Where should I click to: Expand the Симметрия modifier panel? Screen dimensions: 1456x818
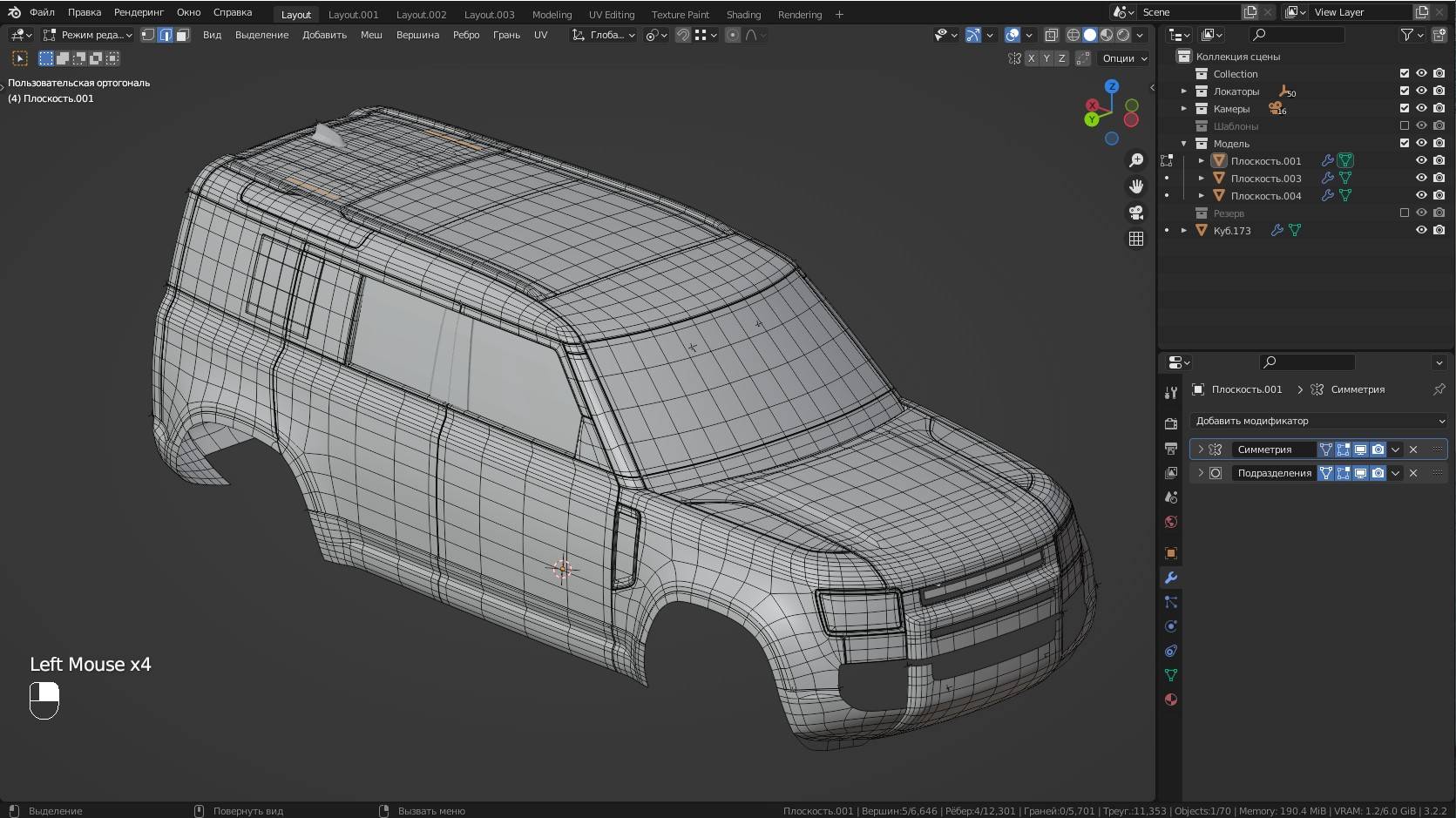tap(1202, 449)
